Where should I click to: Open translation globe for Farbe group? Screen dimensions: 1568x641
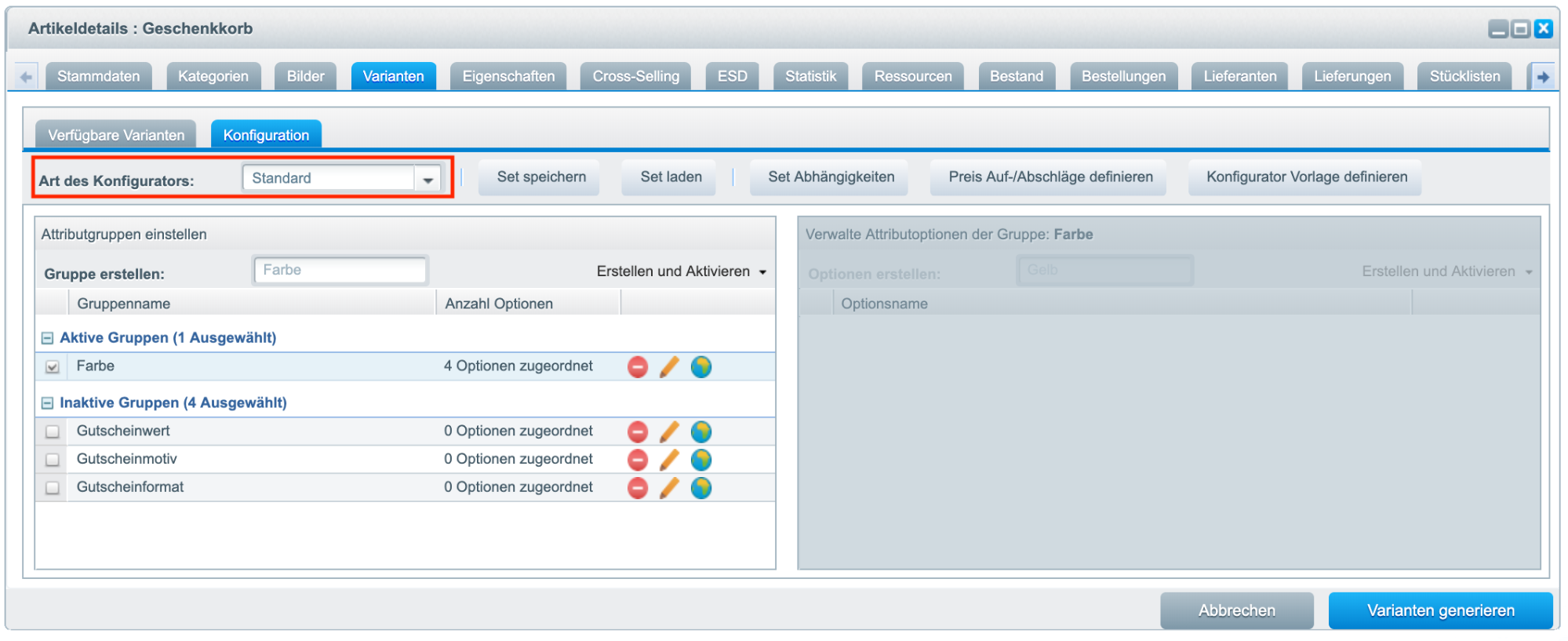(x=700, y=366)
